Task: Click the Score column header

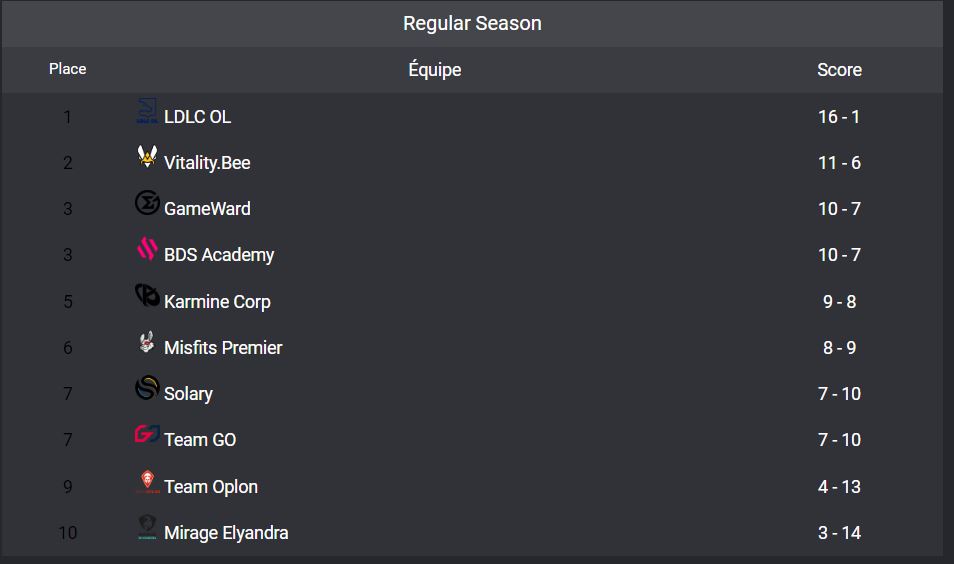Action: [x=839, y=70]
